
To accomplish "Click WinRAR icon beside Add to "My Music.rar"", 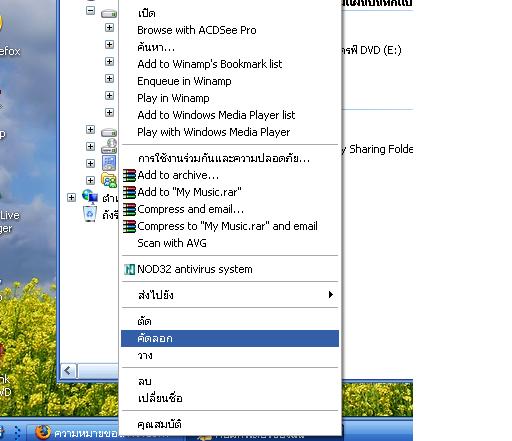I will 129,192.
